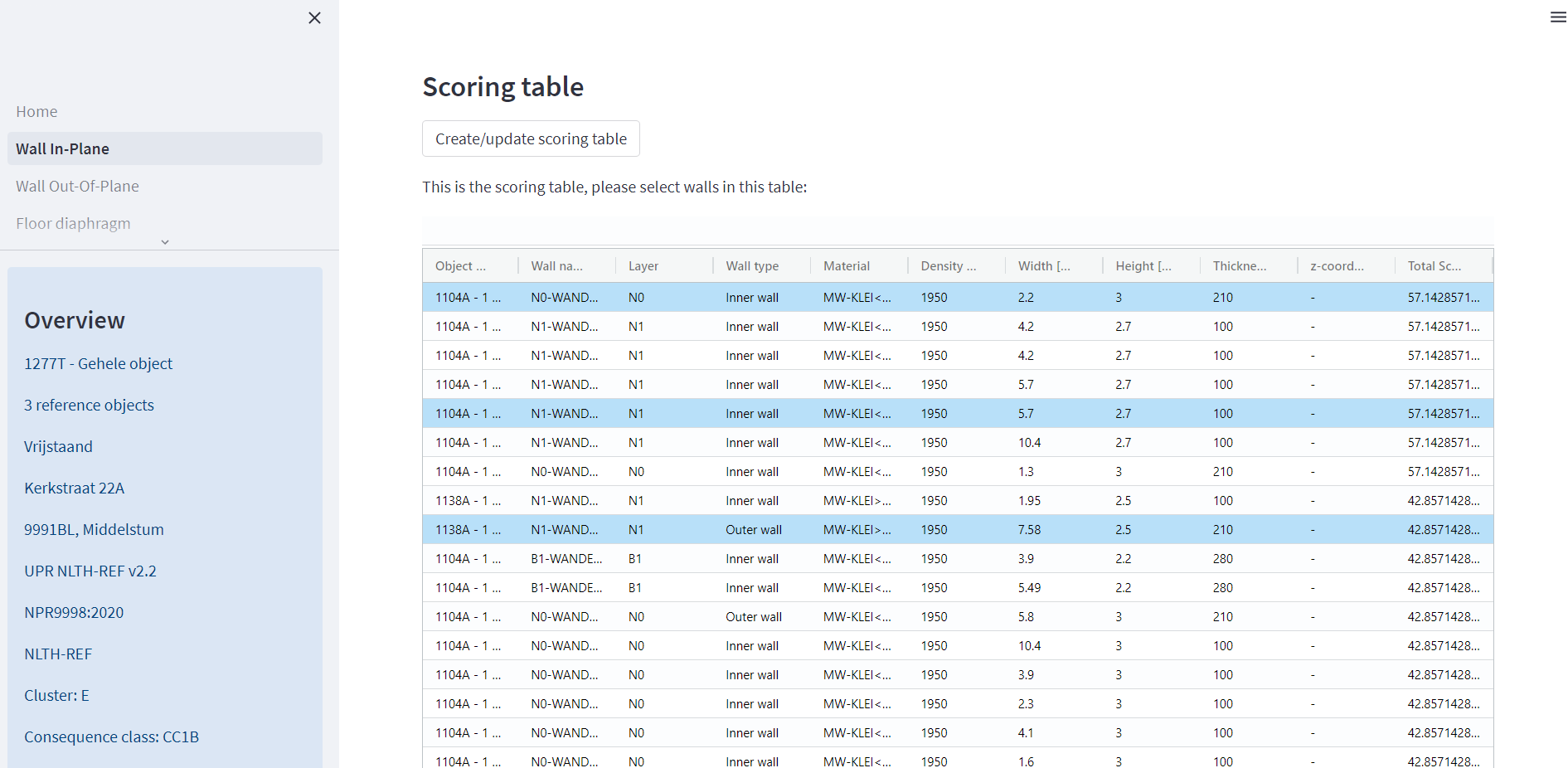
Task: Sort by the Total Score column header
Action: pos(1444,265)
